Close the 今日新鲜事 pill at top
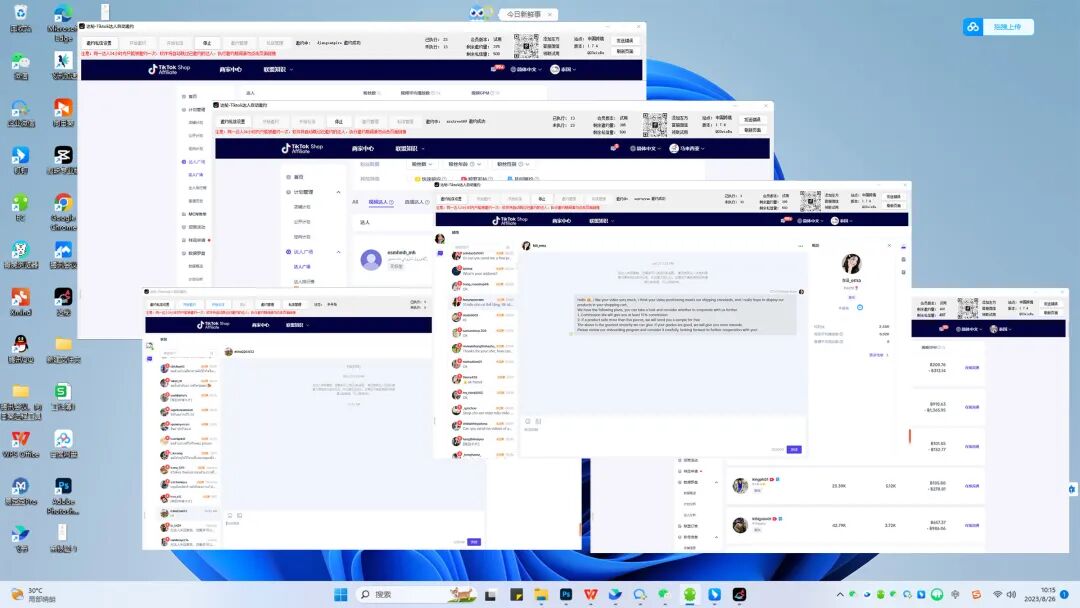This screenshot has width=1080, height=608. click(550, 14)
